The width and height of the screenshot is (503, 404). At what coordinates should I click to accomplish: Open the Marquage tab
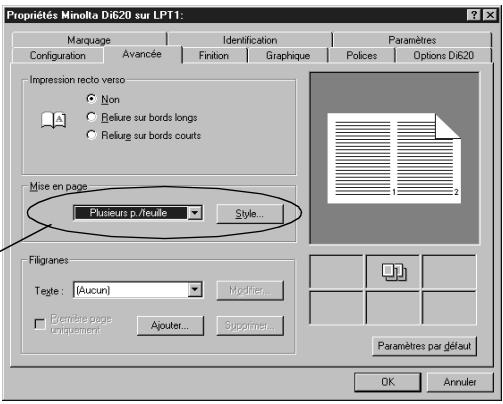[x=89, y=40]
